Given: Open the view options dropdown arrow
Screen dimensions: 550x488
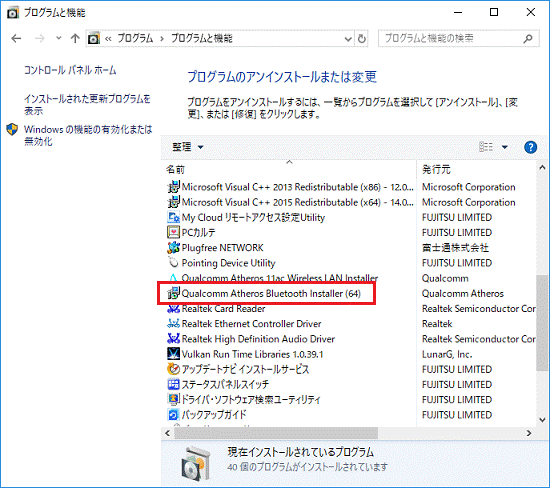Looking at the screenshot, I should click(x=504, y=147).
